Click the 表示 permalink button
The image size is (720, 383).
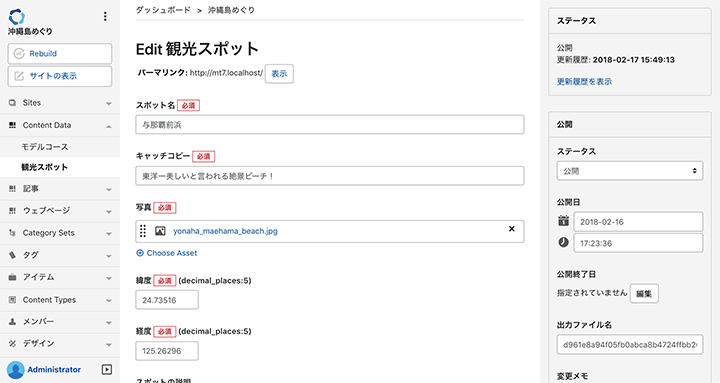tap(279, 74)
